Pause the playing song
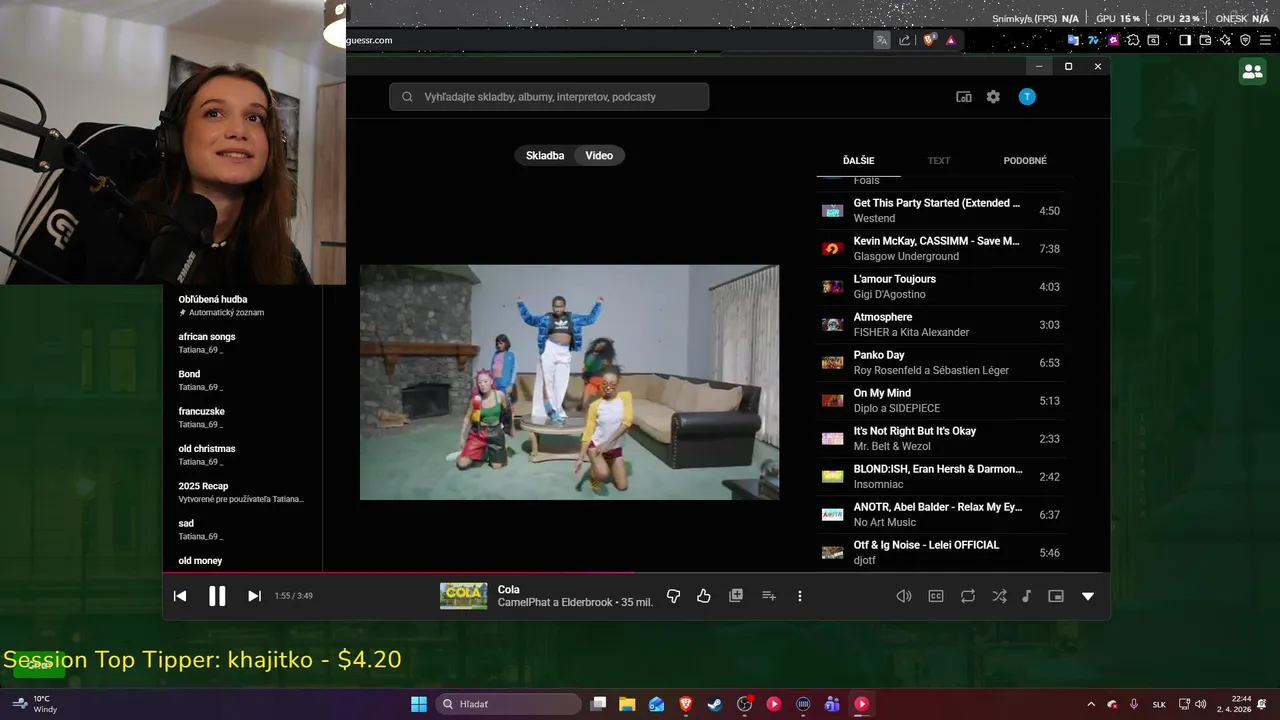Screen dimensions: 1280x720 [x=217, y=596]
